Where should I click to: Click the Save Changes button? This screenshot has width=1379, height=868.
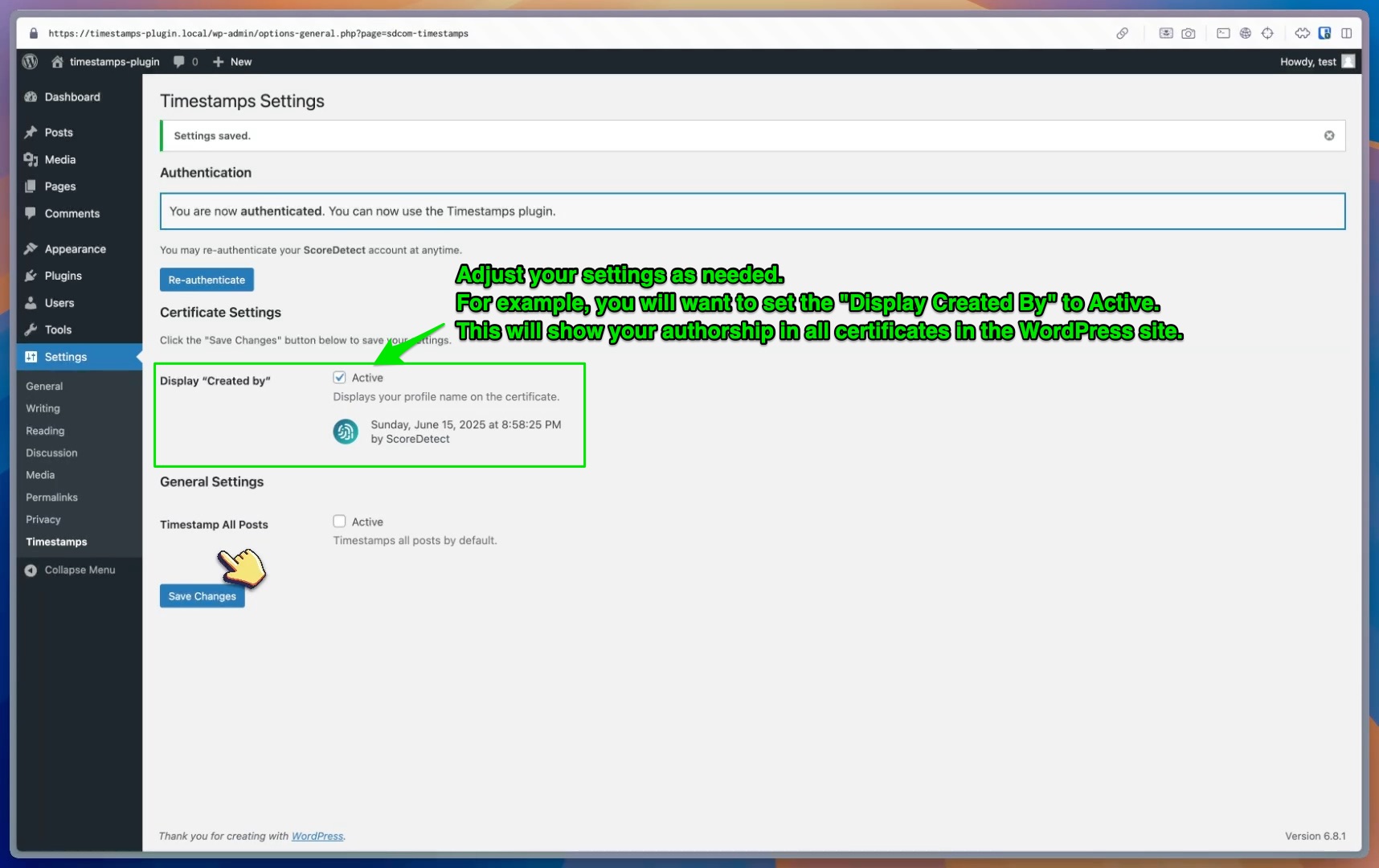click(x=203, y=596)
